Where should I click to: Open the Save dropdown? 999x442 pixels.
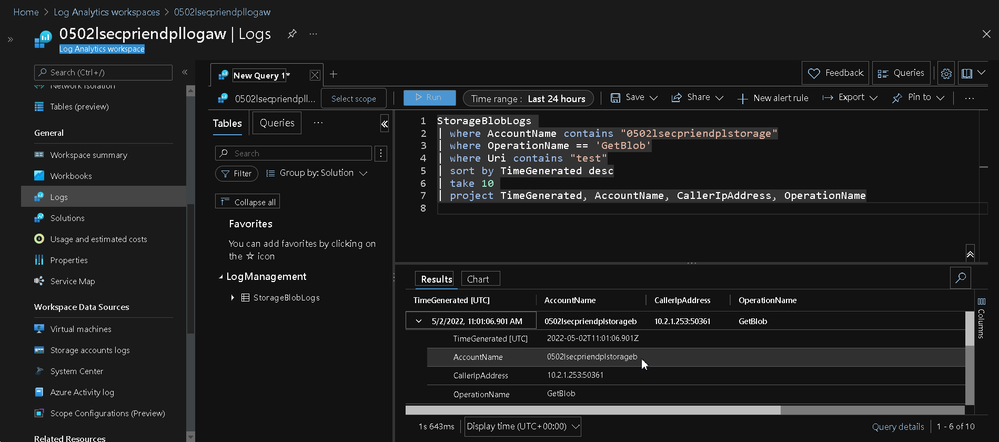(x=634, y=97)
